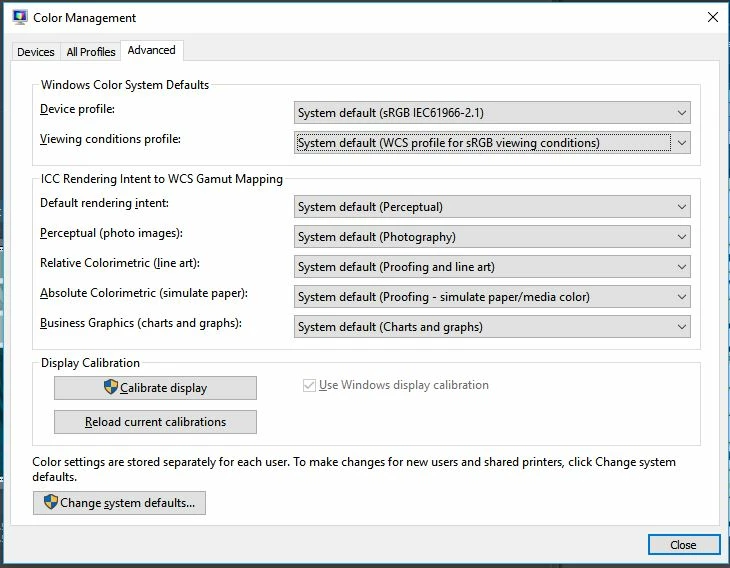Click the Reload current calibrations button
Viewport: 730px width, 568px height.
pos(155,422)
